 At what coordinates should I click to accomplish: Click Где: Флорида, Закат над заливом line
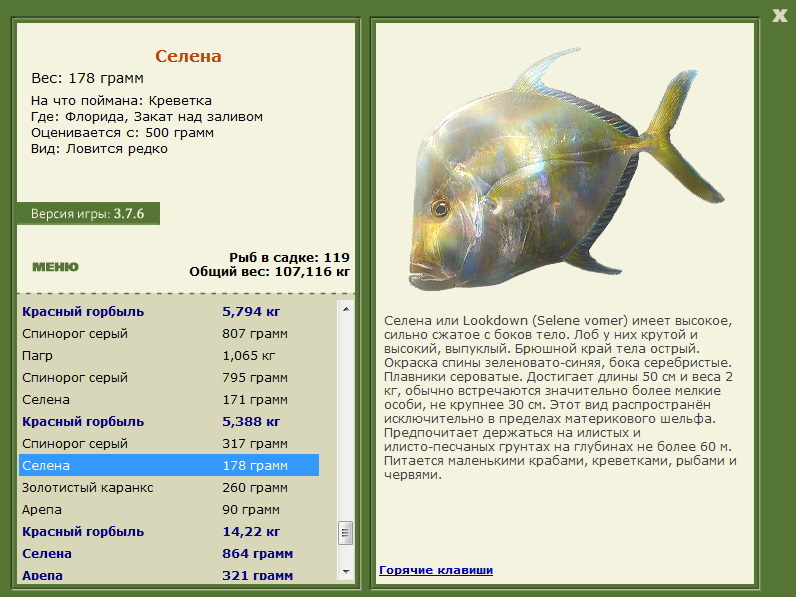tap(147, 117)
